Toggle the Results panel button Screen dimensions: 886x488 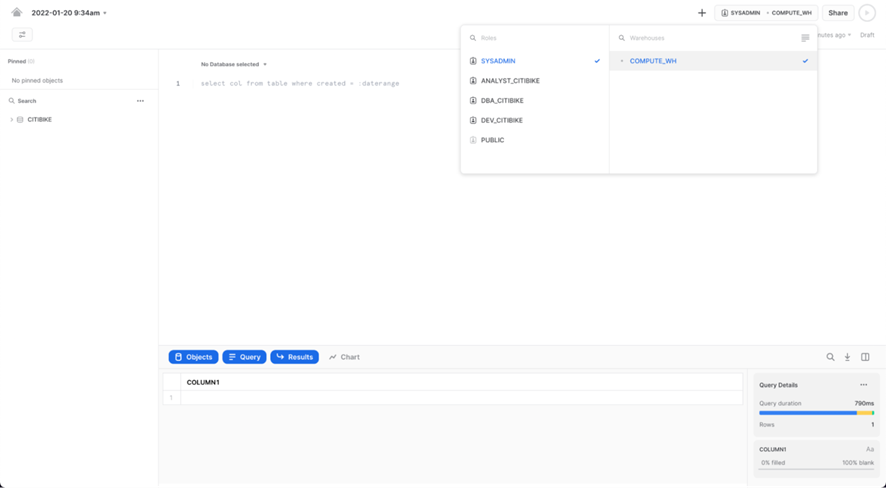294,357
